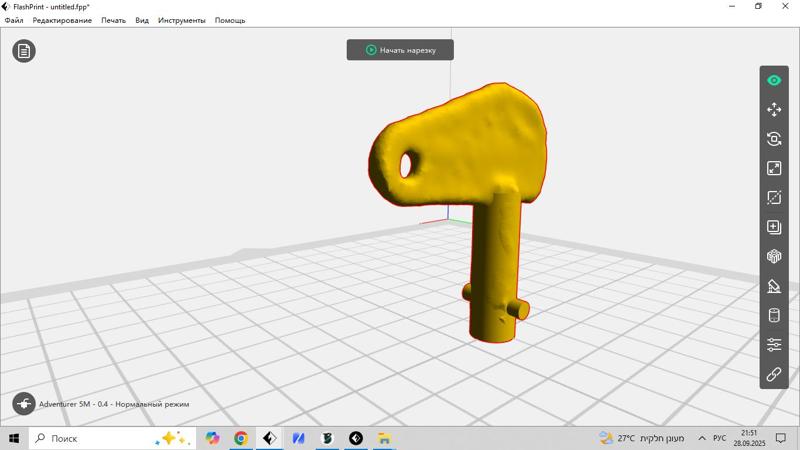Select the Move tool

[x=774, y=110]
